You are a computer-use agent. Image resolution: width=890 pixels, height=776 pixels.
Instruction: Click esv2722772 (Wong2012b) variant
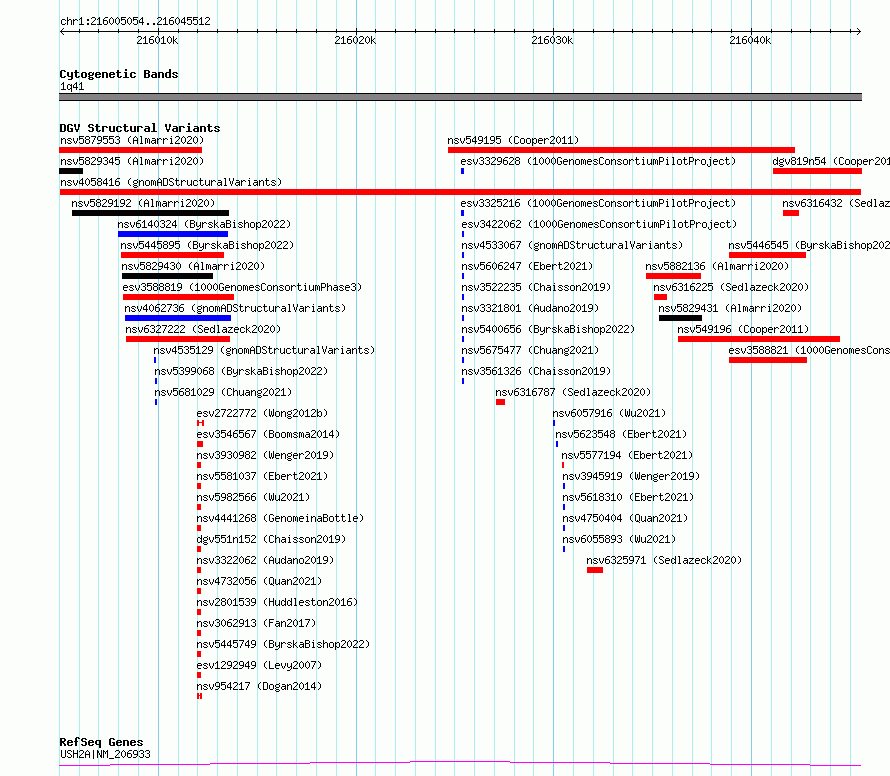pos(262,413)
